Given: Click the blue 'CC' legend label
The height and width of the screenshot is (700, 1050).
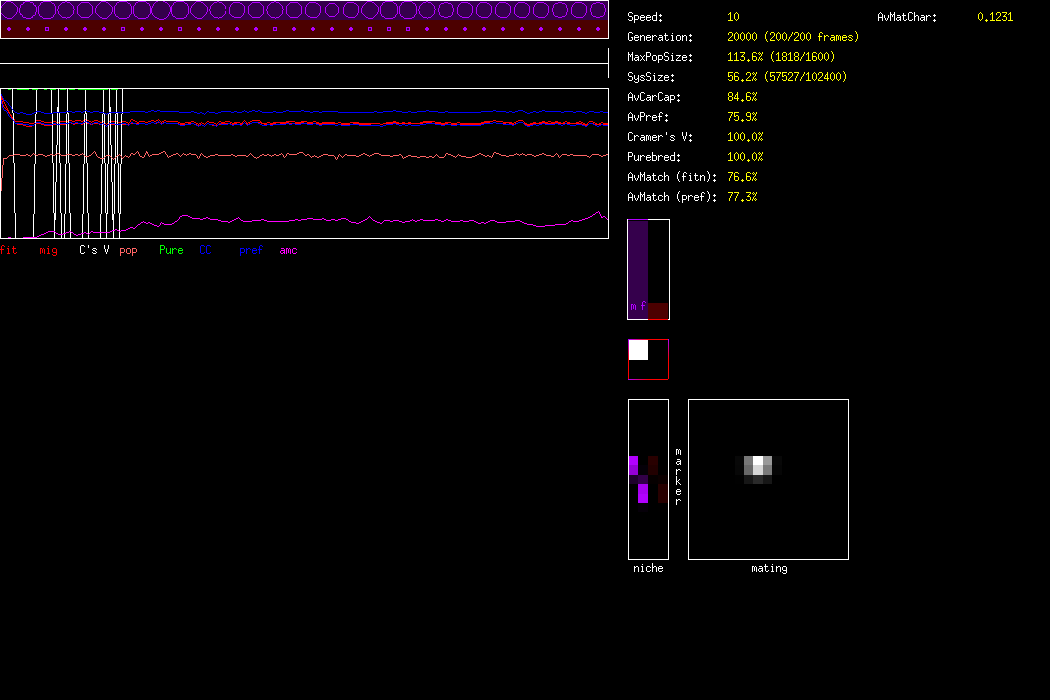Looking at the screenshot, I should [206, 250].
